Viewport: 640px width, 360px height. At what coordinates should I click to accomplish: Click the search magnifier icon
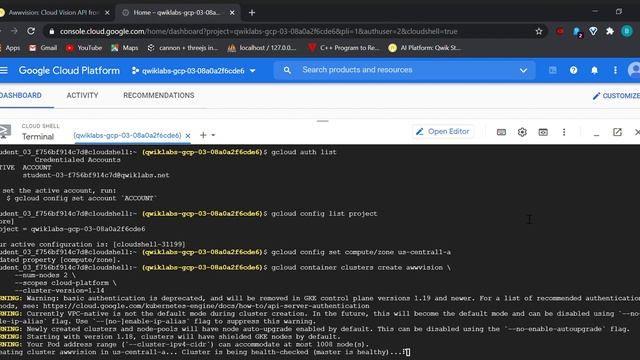[287, 70]
